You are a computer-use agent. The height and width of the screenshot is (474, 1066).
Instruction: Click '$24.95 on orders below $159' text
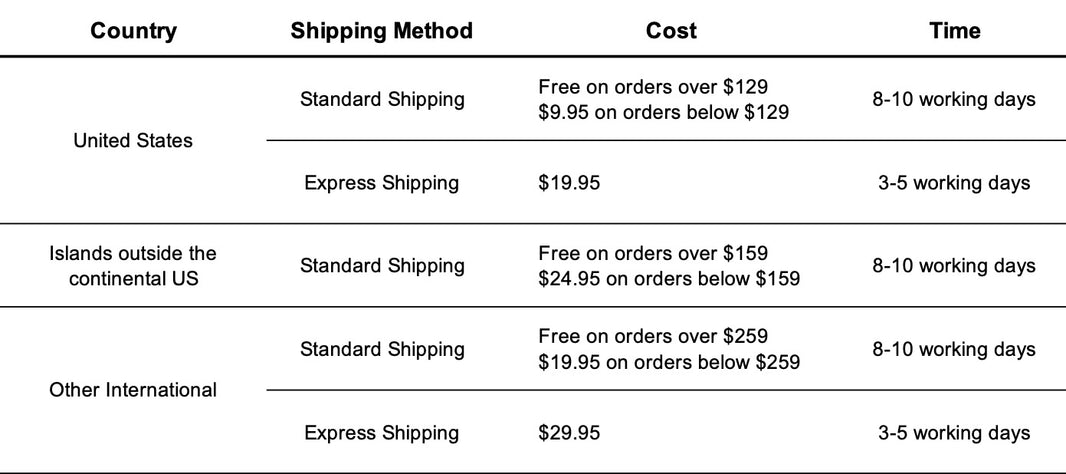(669, 279)
